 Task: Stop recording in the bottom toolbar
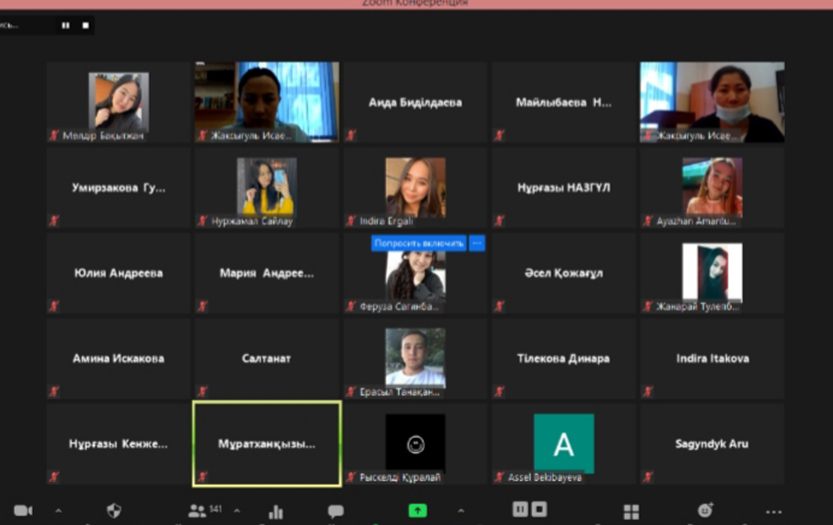pos(539,509)
